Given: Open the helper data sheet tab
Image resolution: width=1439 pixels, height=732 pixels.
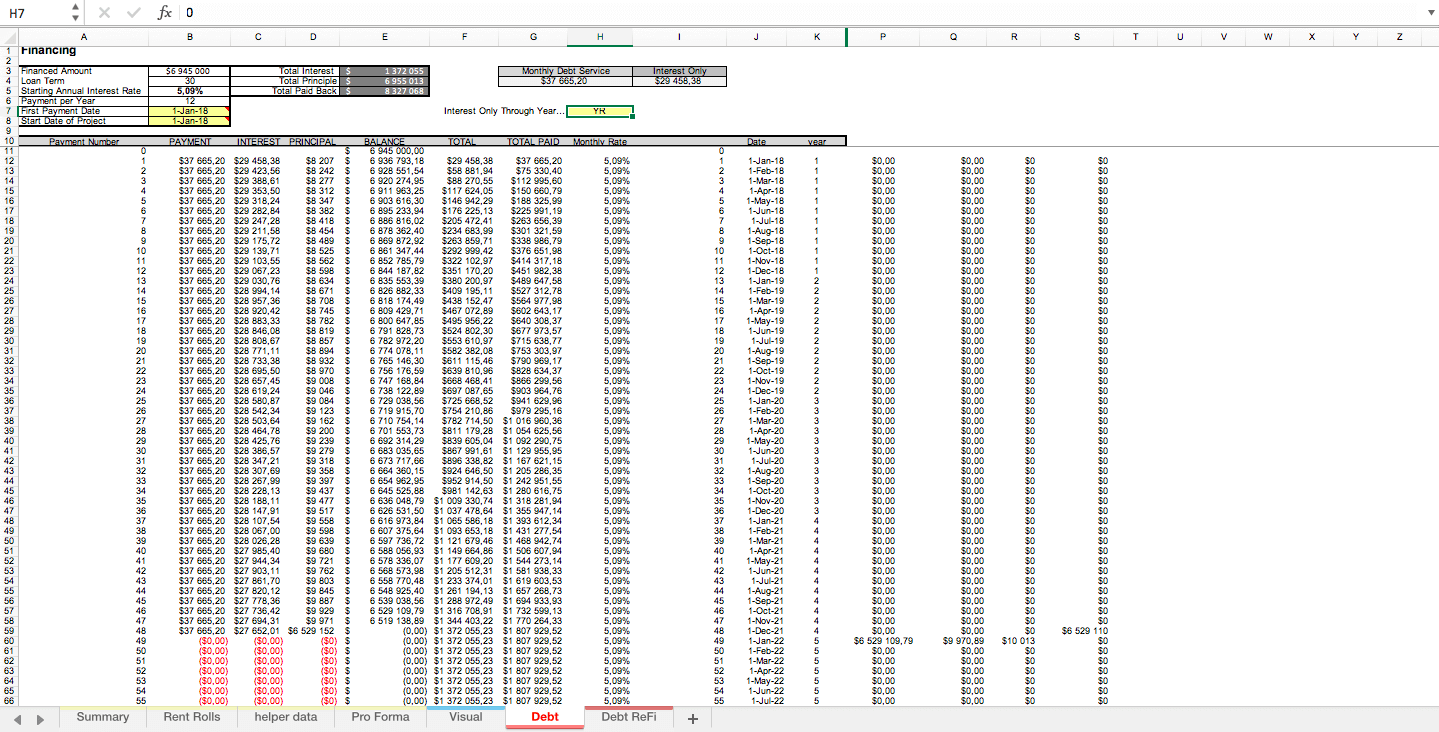Looking at the screenshot, I should [285, 717].
